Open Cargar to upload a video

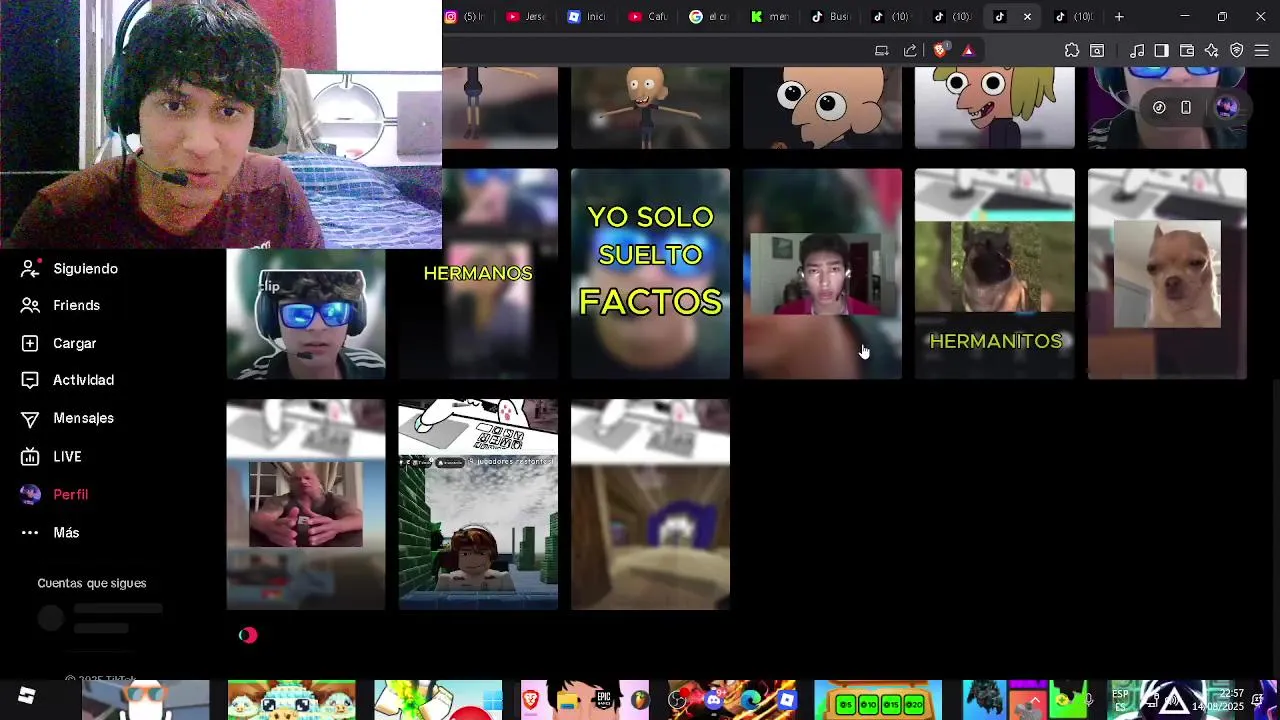click(x=59, y=343)
